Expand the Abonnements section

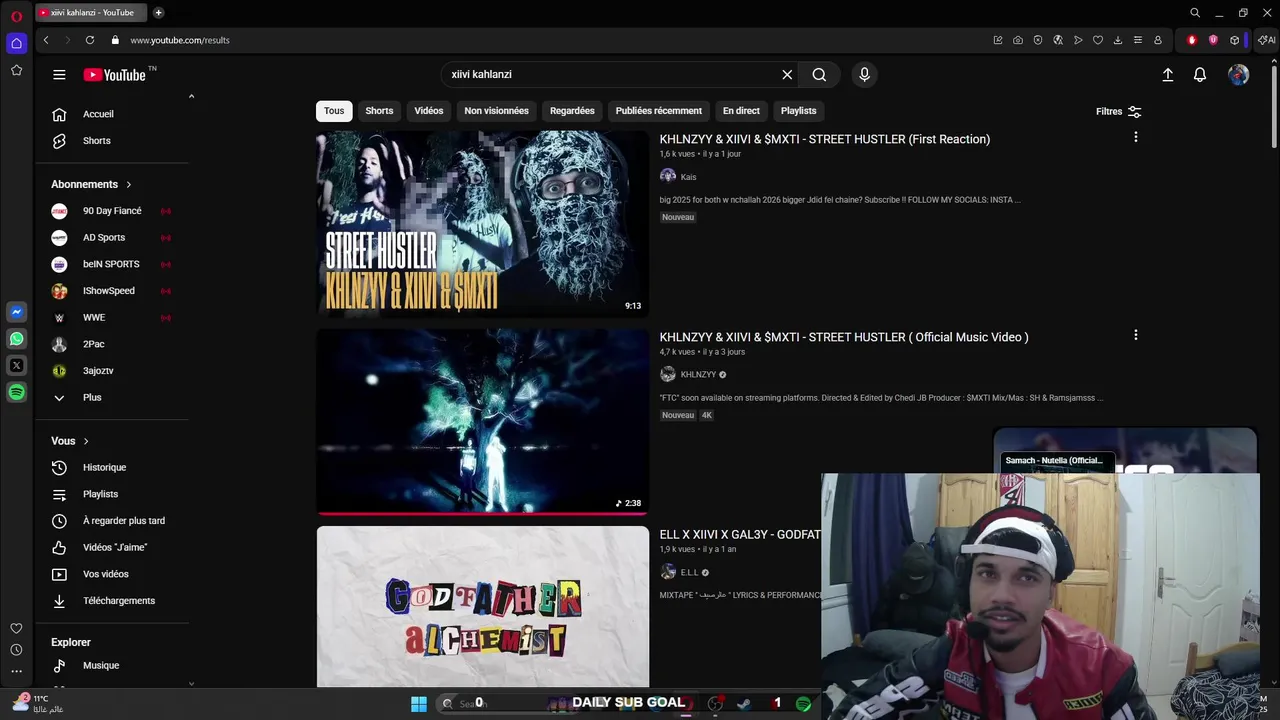tap(92, 184)
